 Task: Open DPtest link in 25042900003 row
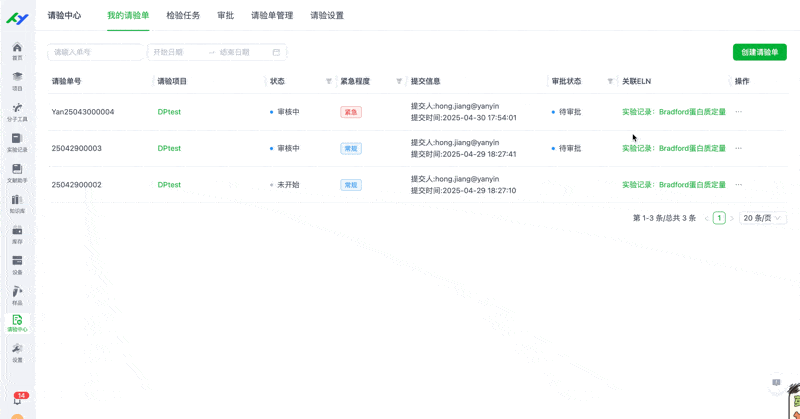pos(169,148)
